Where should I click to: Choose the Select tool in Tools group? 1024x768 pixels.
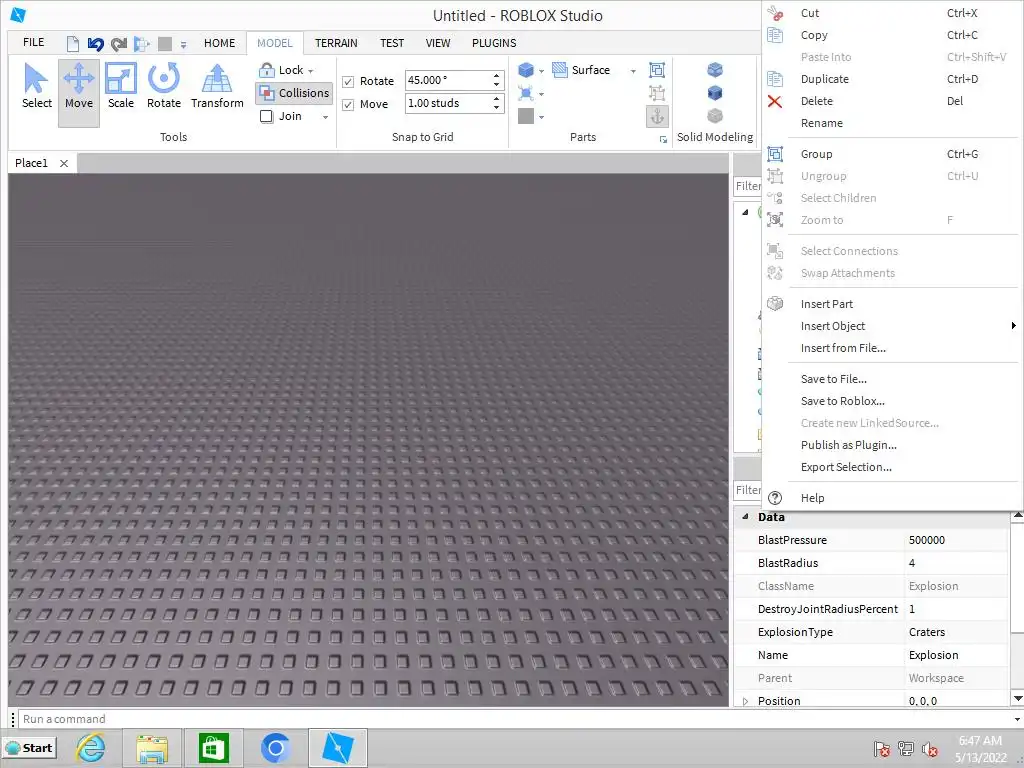pos(37,87)
